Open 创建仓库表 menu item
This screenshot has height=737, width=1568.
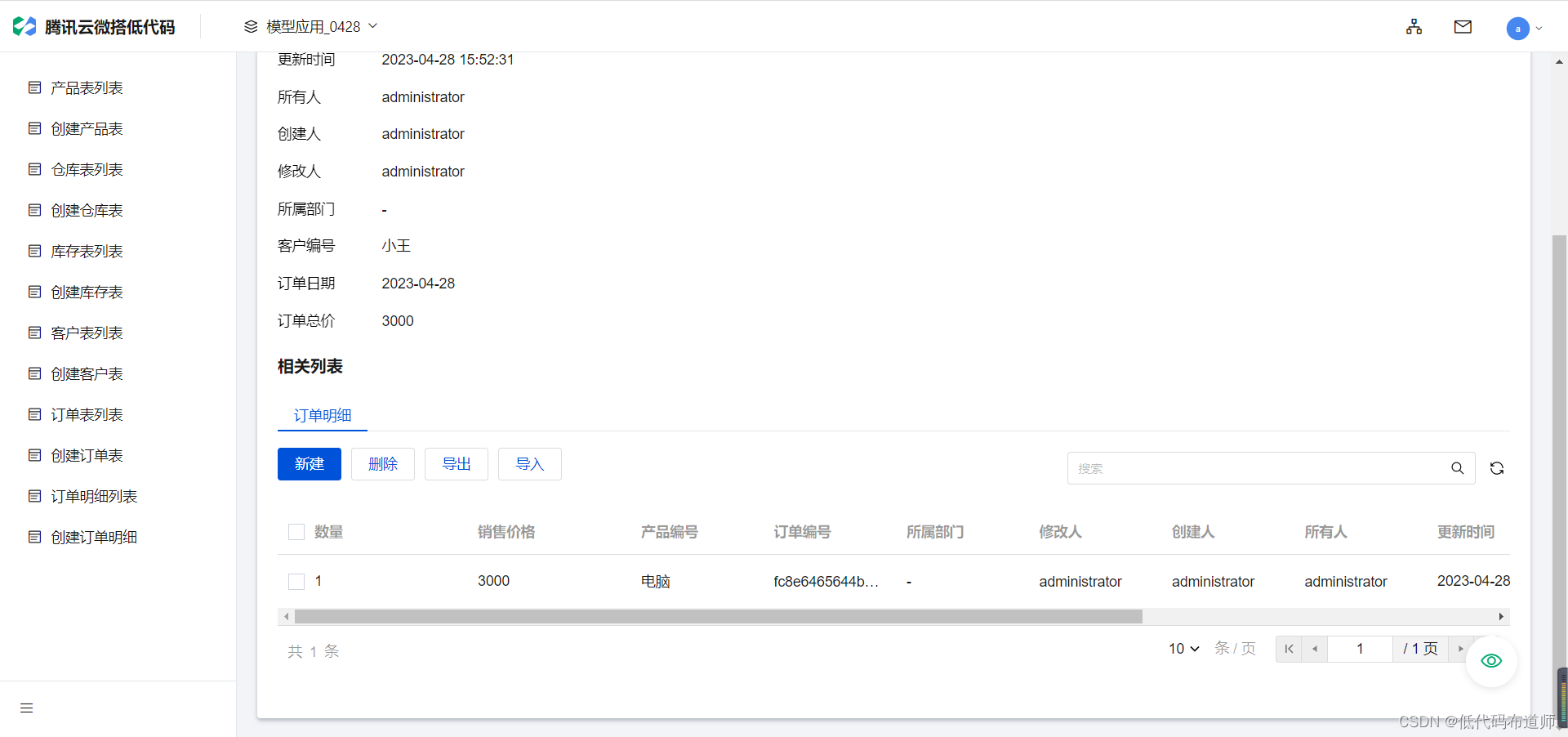tap(87, 210)
